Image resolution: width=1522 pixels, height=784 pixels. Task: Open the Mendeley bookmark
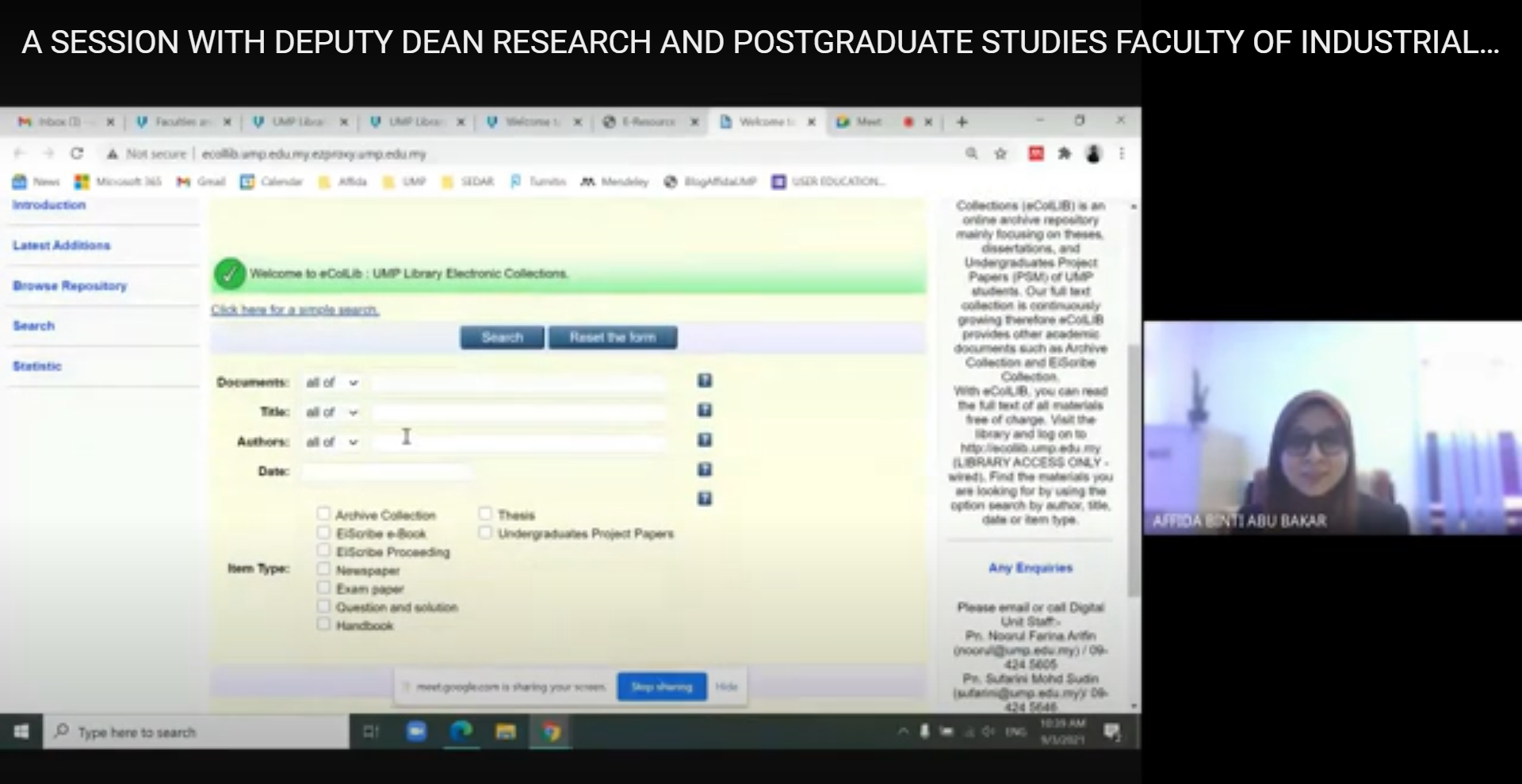(x=614, y=182)
